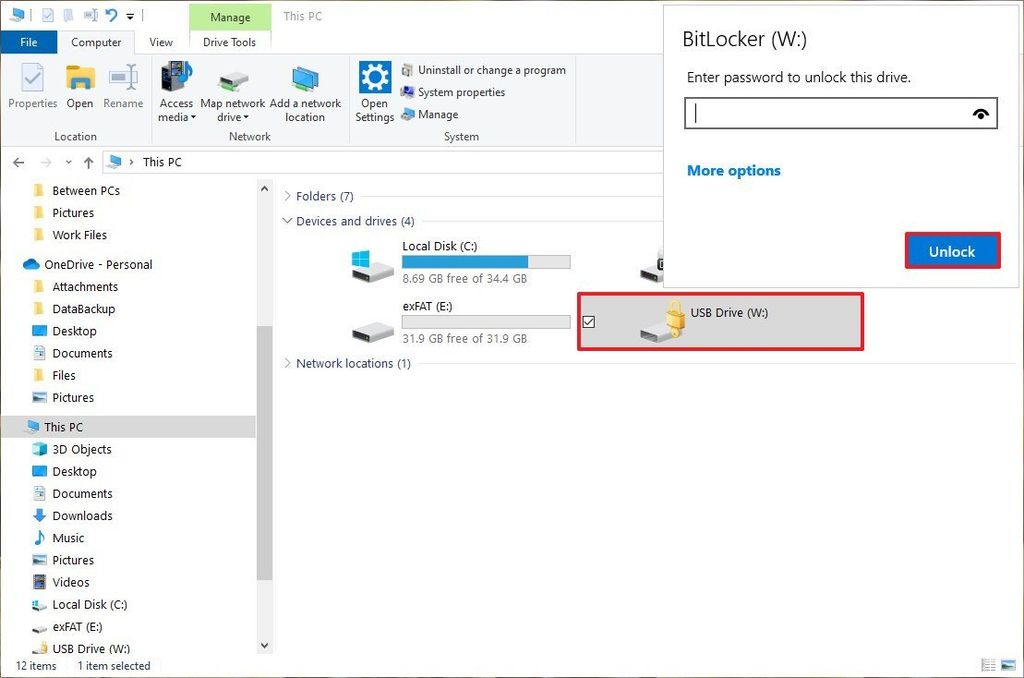Open System properties from the ribbon
Viewport: 1024px width, 678px height.
point(406,92)
